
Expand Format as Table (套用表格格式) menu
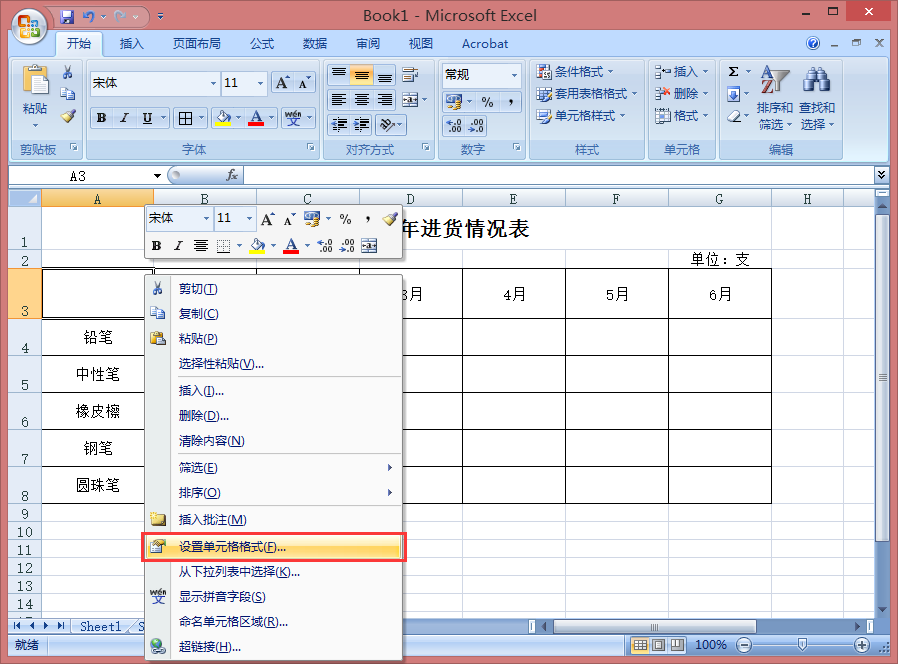[x=586, y=93]
